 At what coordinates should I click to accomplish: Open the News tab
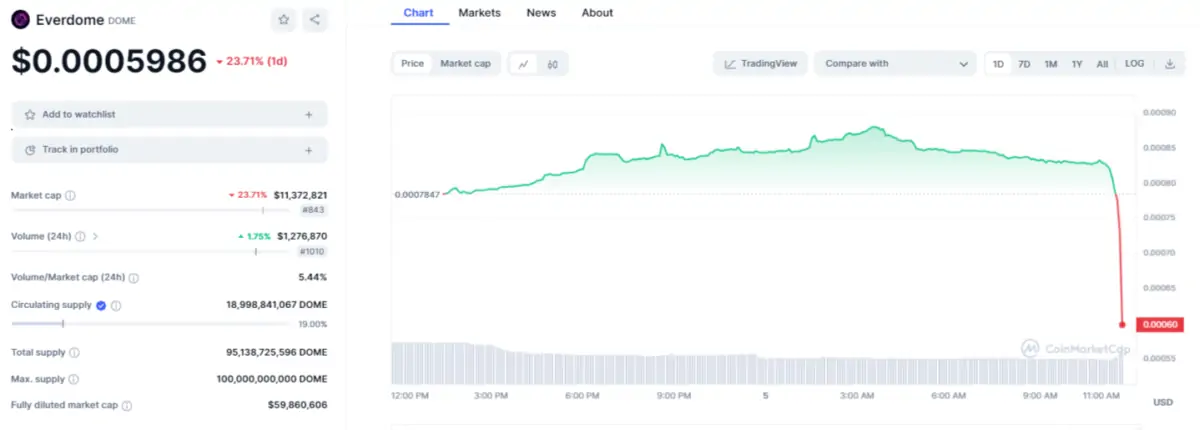tap(541, 13)
